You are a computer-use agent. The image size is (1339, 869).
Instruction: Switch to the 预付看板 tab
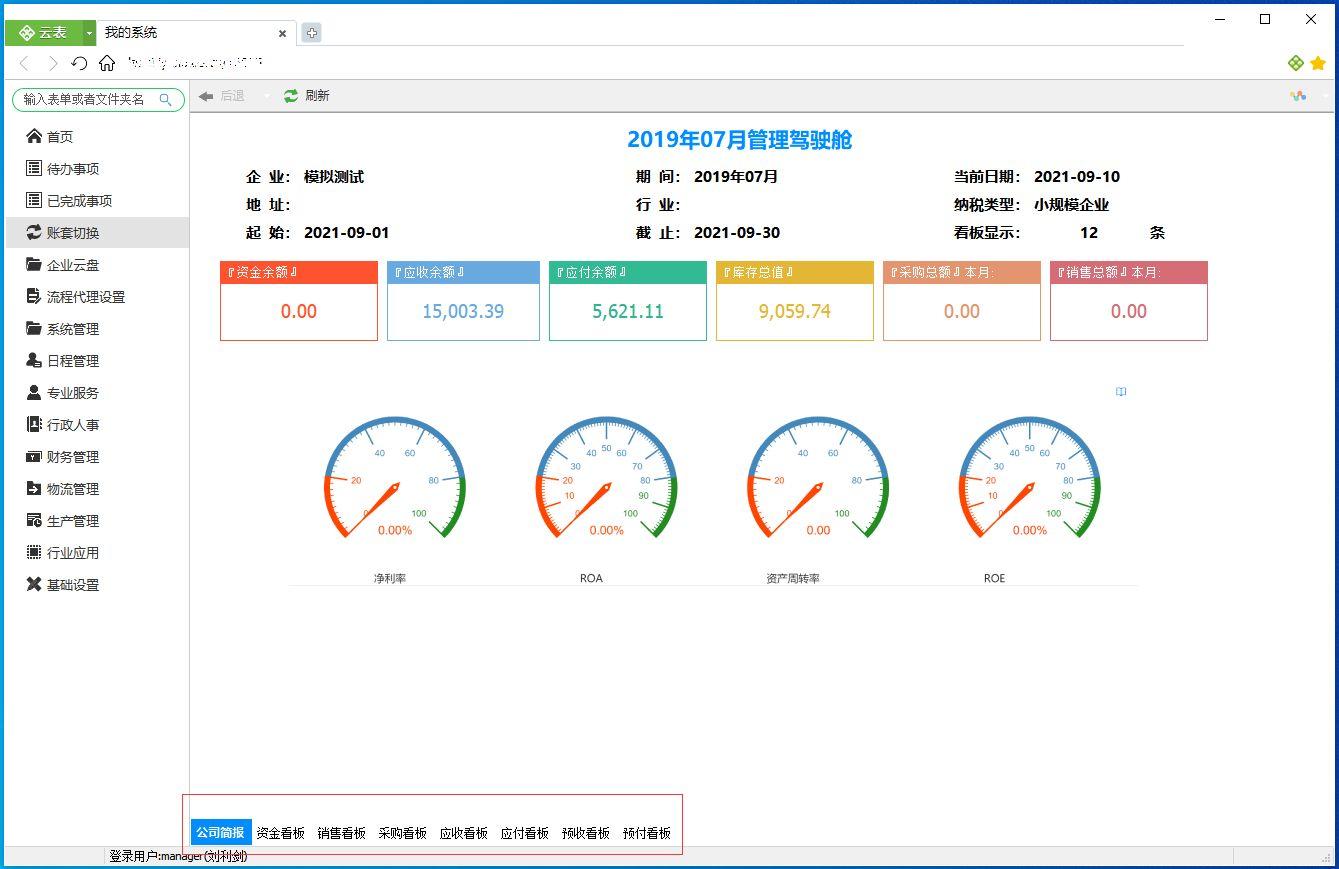coord(647,833)
